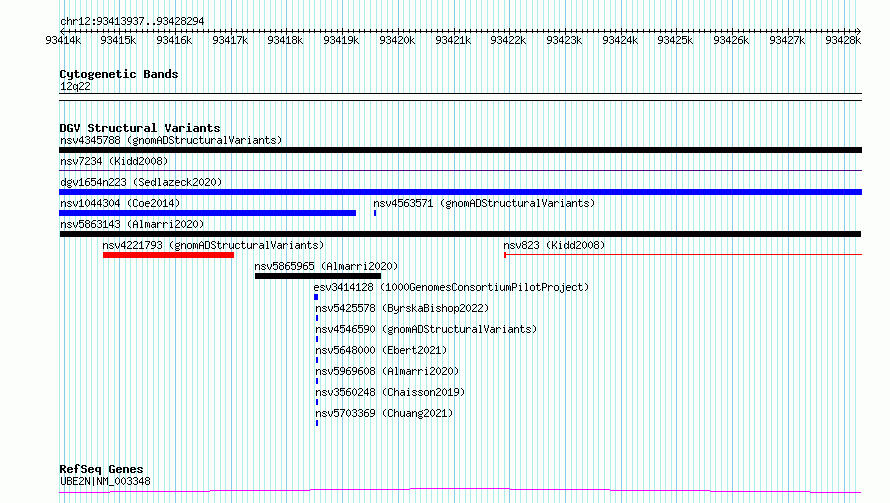This screenshot has height=503, width=890.
Task: Click the 93418k ruler tick label
Action: point(285,41)
